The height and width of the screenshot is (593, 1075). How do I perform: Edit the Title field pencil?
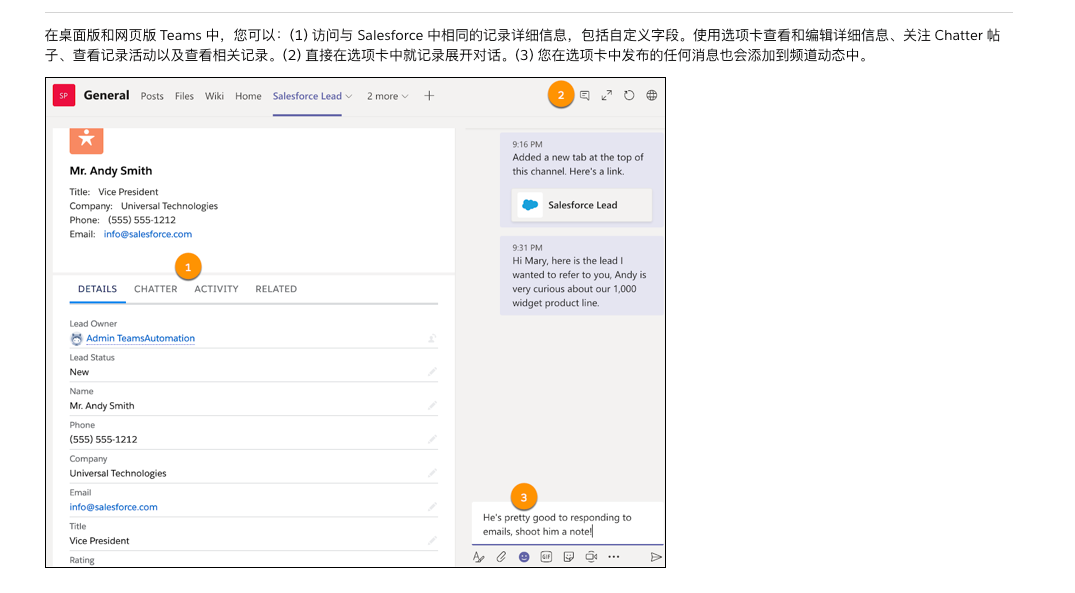(432, 540)
